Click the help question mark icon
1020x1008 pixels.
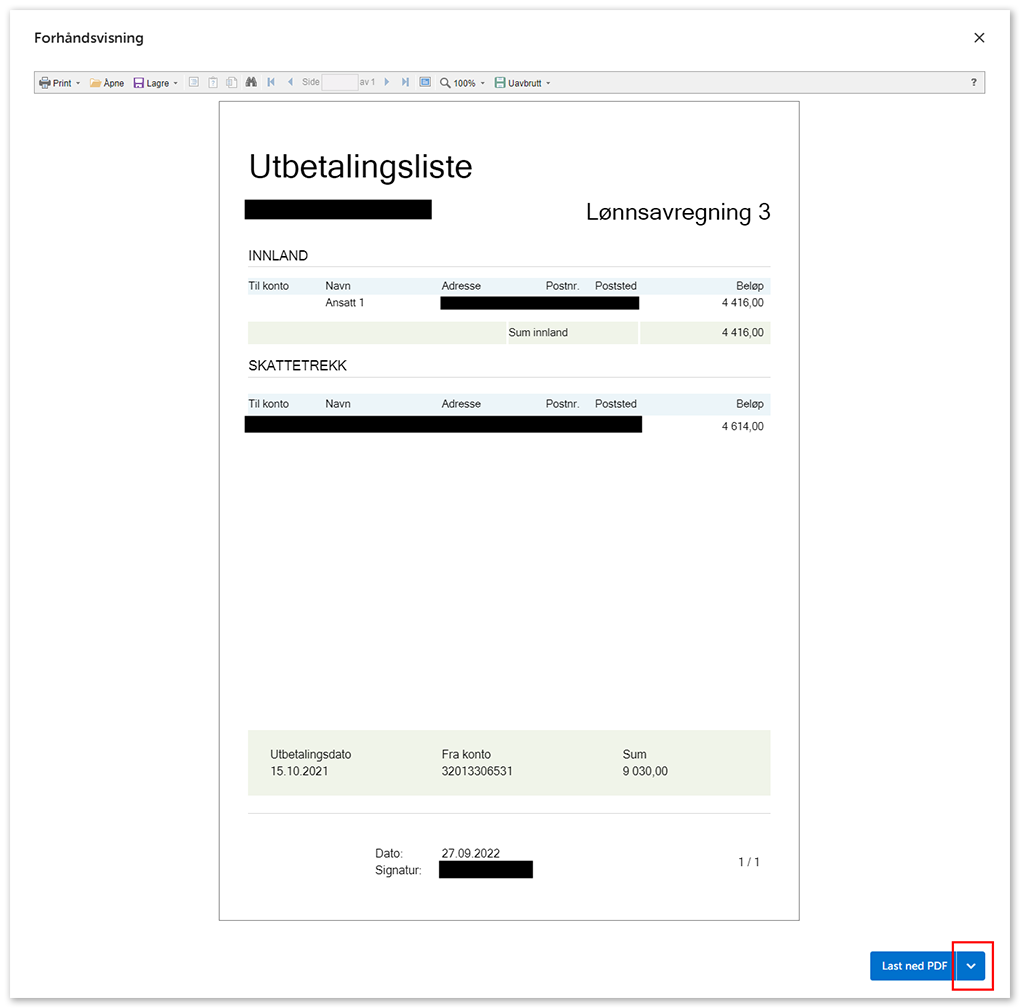pos(974,83)
